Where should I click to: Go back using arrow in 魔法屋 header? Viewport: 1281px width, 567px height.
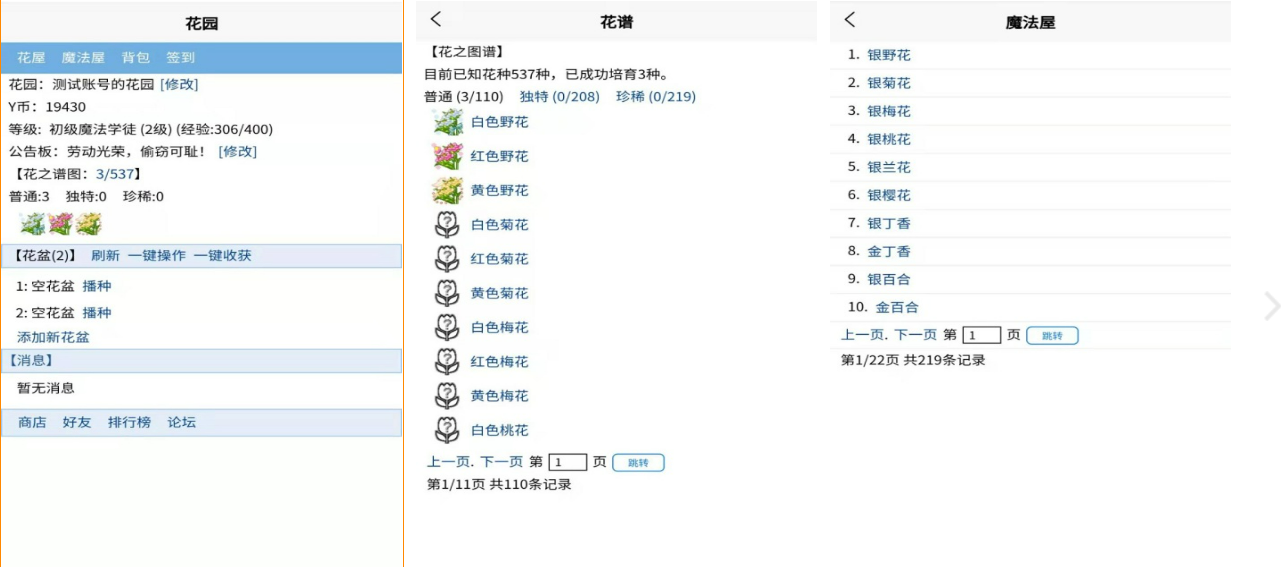[850, 19]
